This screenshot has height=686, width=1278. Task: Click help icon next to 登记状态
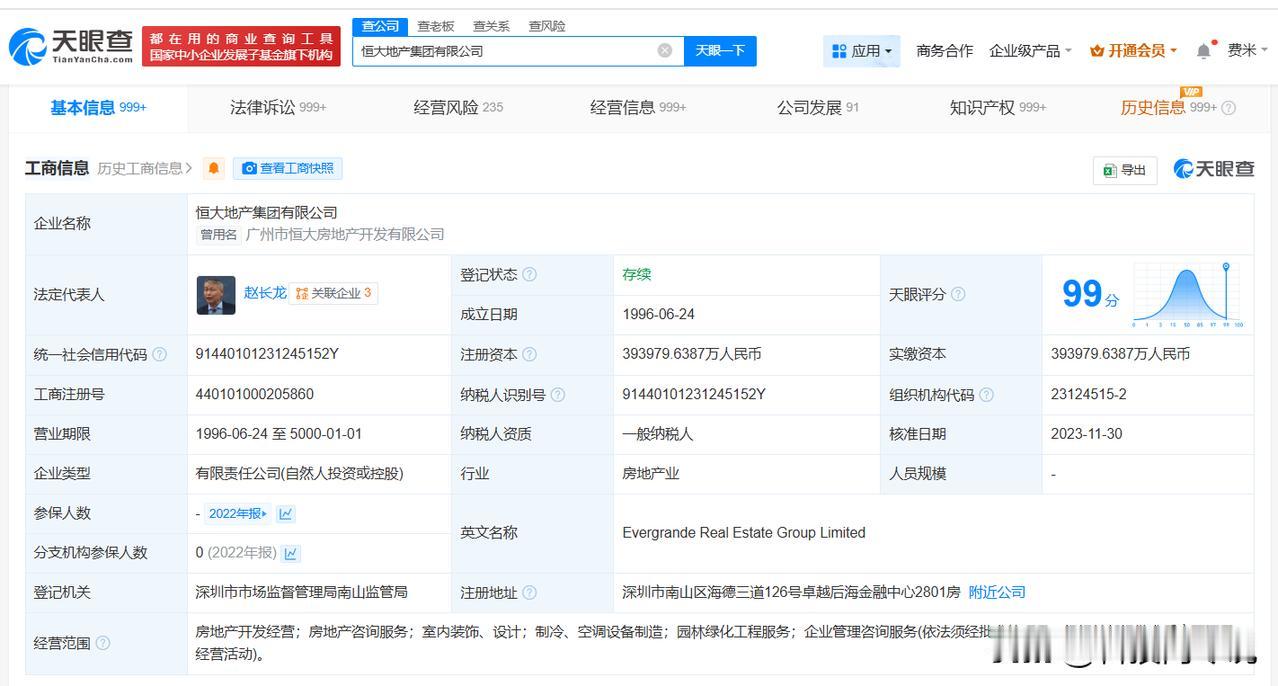[x=529, y=275]
